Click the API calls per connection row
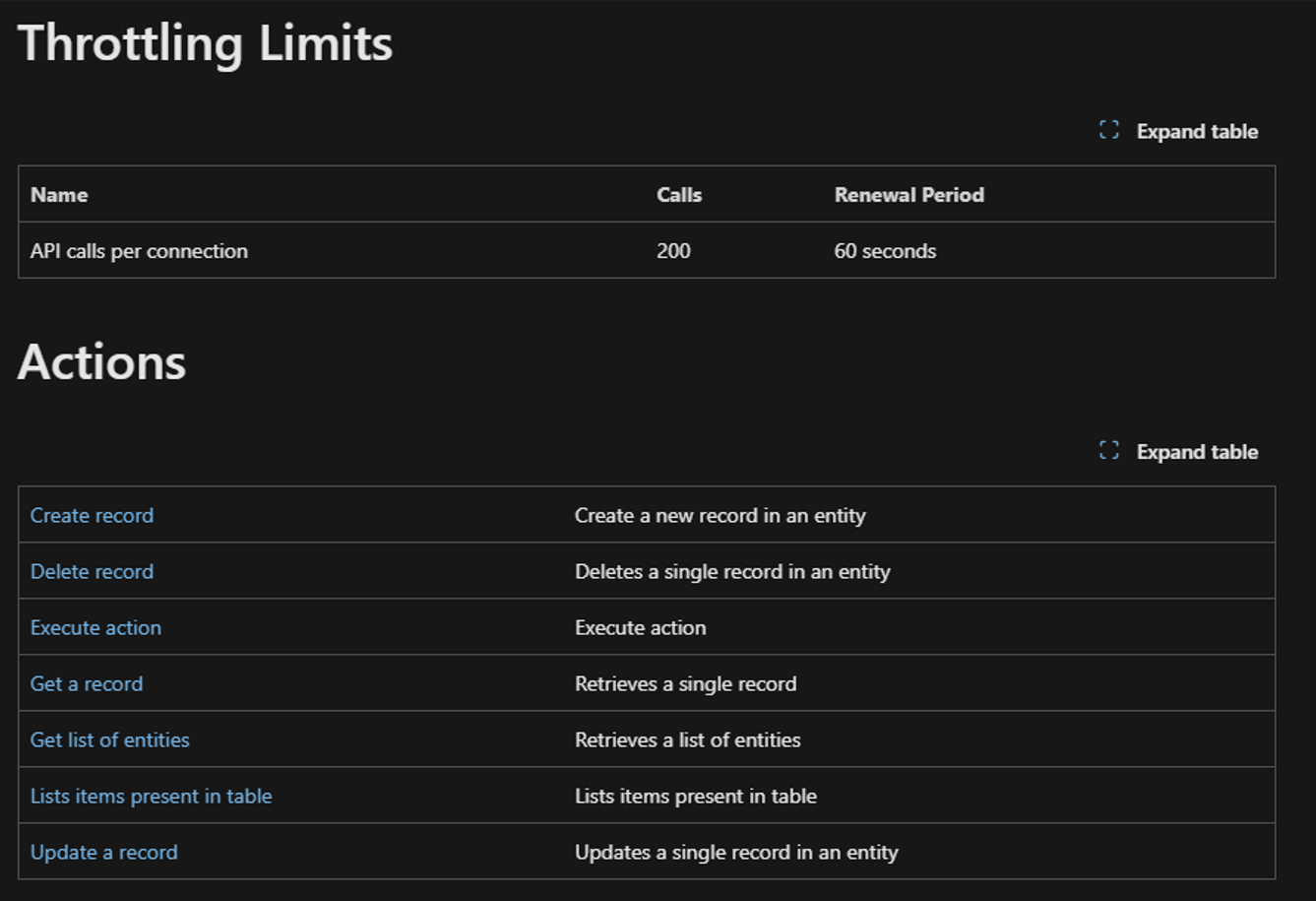This screenshot has height=901, width=1316. click(x=138, y=250)
